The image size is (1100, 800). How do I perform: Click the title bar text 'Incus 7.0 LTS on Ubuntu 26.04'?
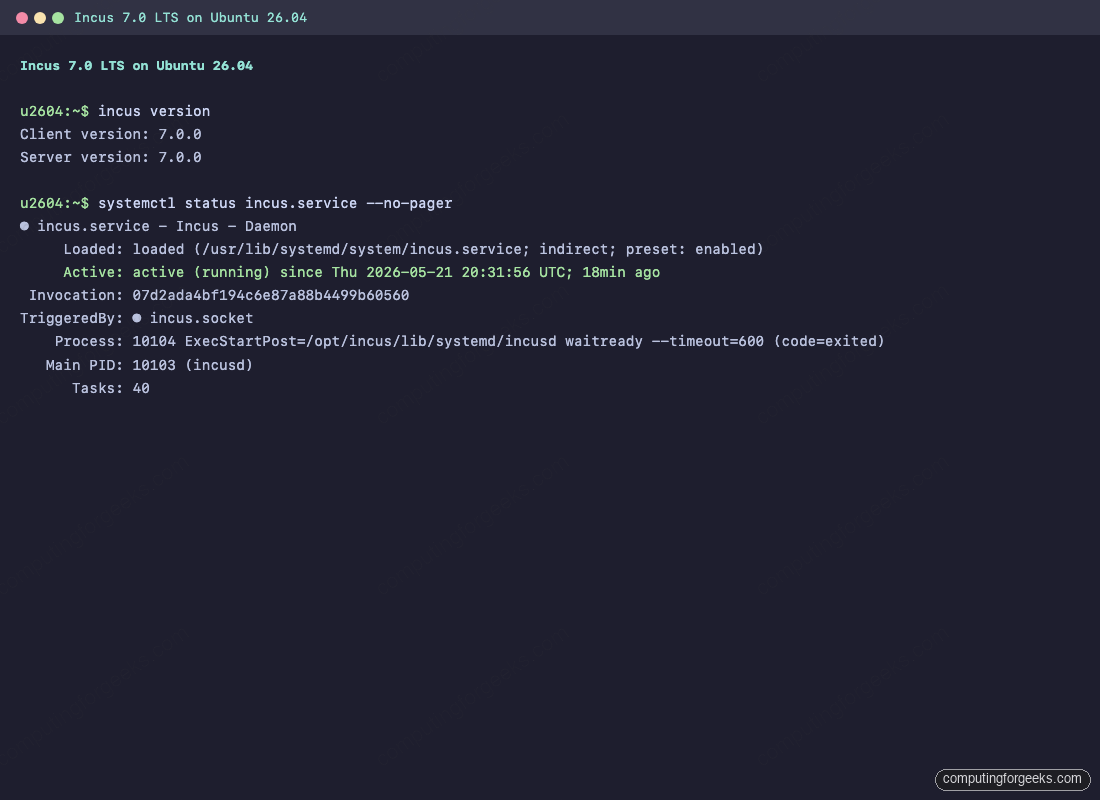[x=191, y=18]
